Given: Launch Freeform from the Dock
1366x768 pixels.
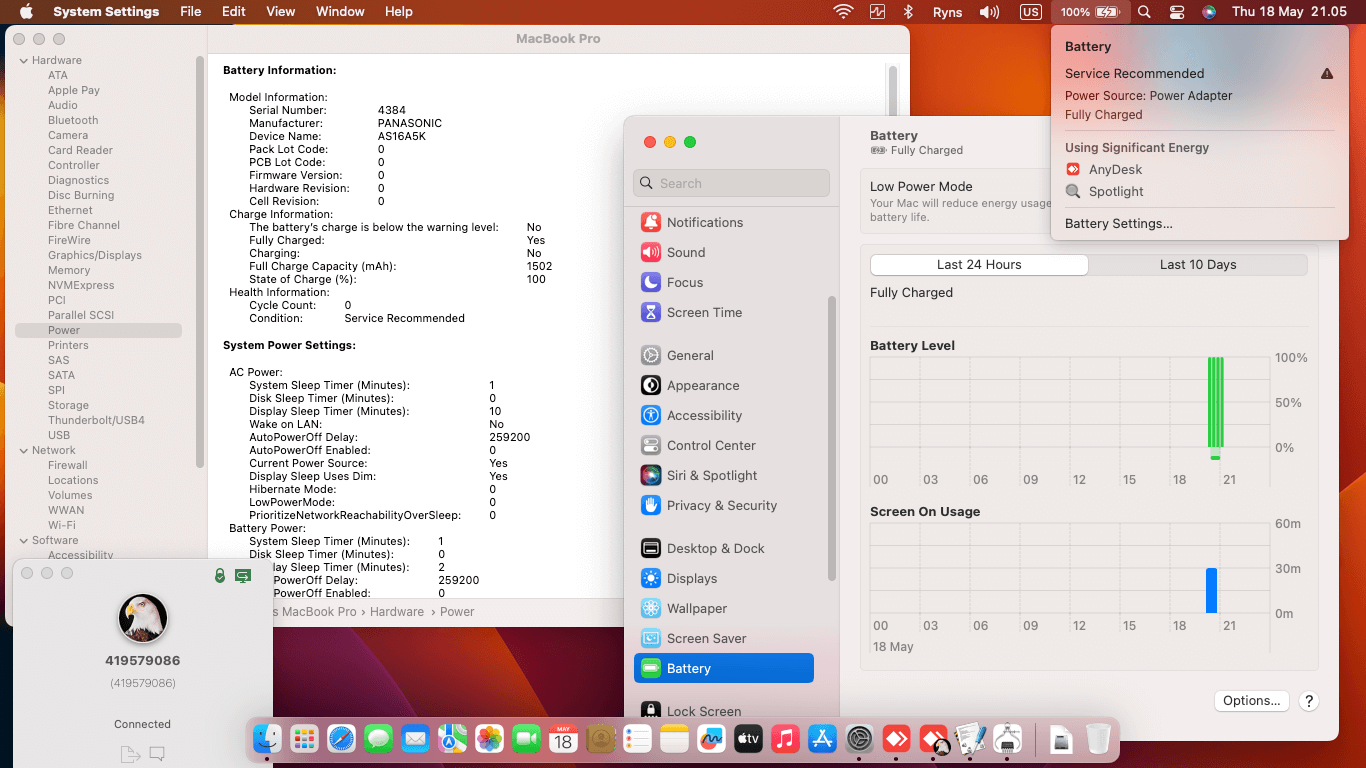Looking at the screenshot, I should coord(711,739).
